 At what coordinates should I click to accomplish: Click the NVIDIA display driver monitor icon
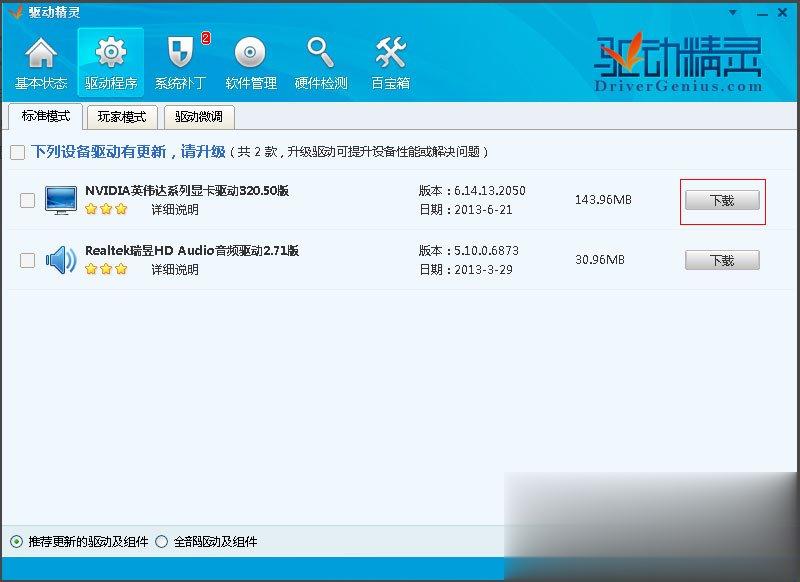pyautogui.click(x=62, y=198)
